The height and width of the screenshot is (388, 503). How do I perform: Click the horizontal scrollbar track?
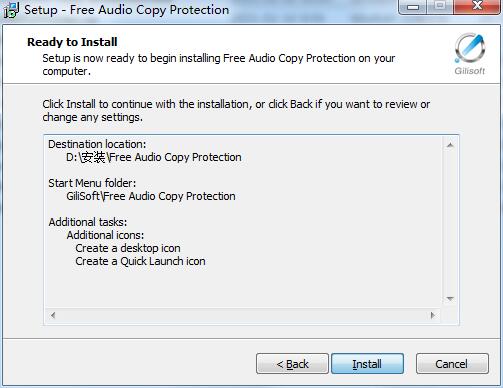tap(243, 315)
